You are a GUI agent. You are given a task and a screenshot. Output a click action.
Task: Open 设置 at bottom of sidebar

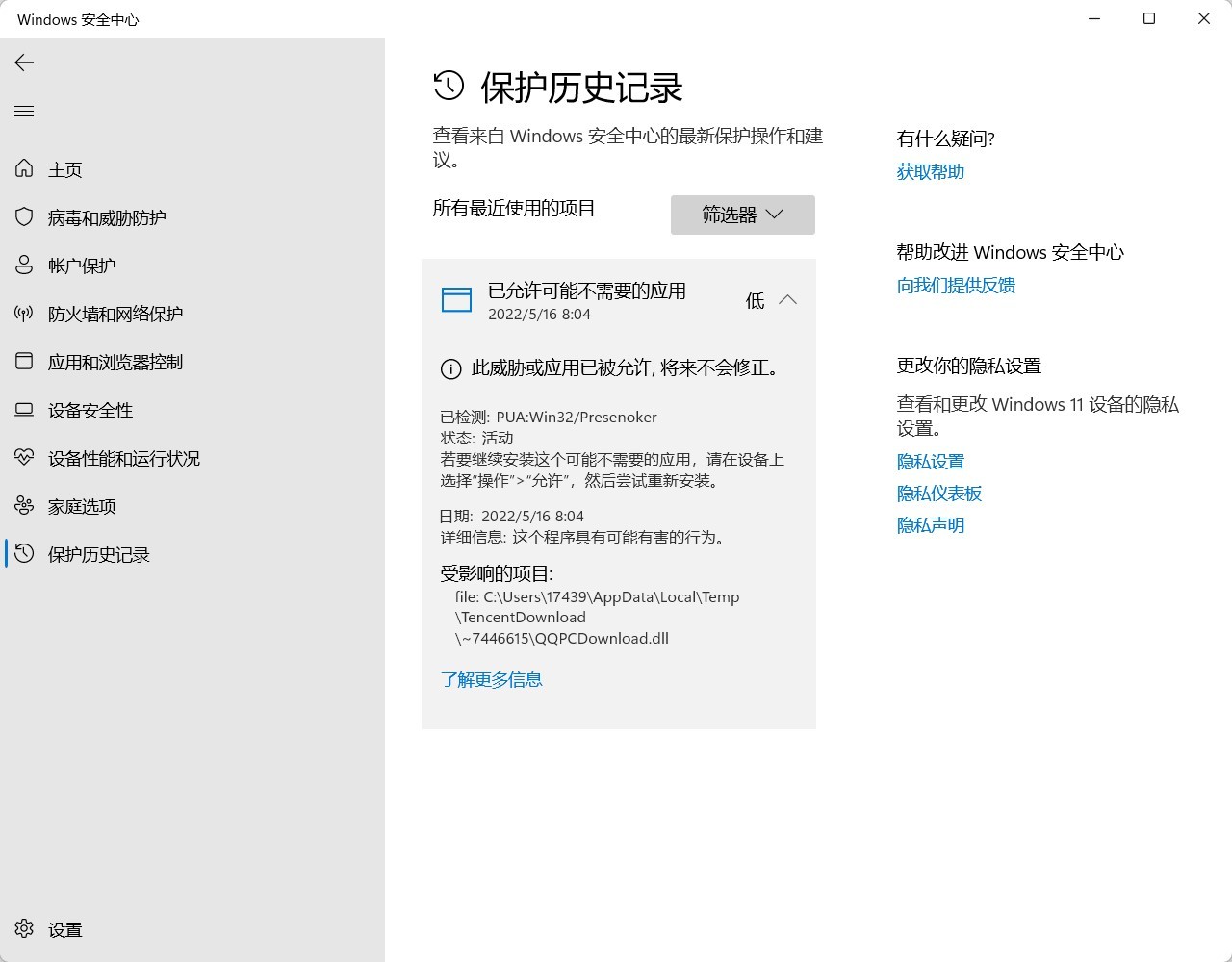point(65,929)
